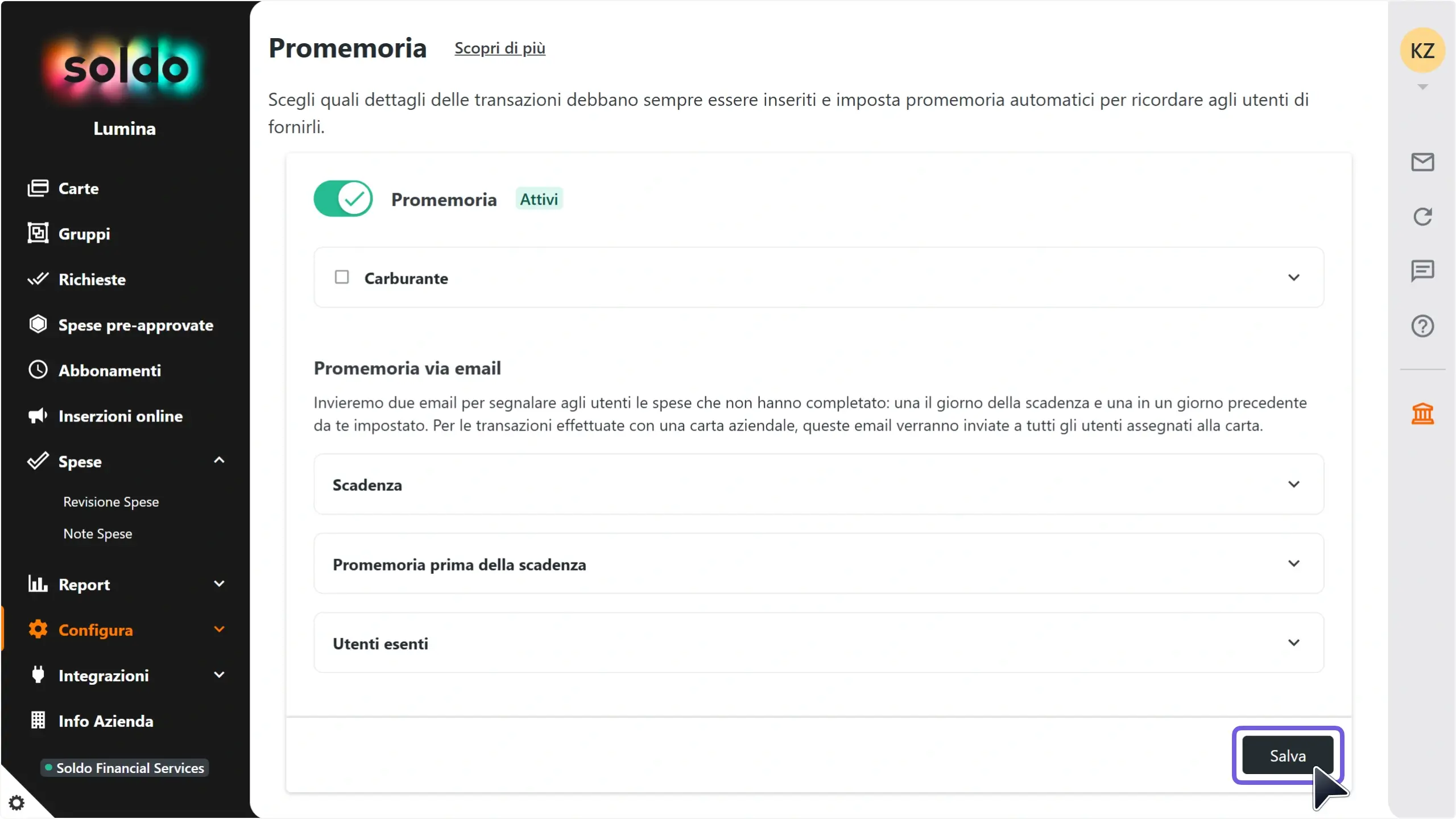Open Revisione Spese submenu item
The width and height of the screenshot is (1456, 819).
[111, 502]
